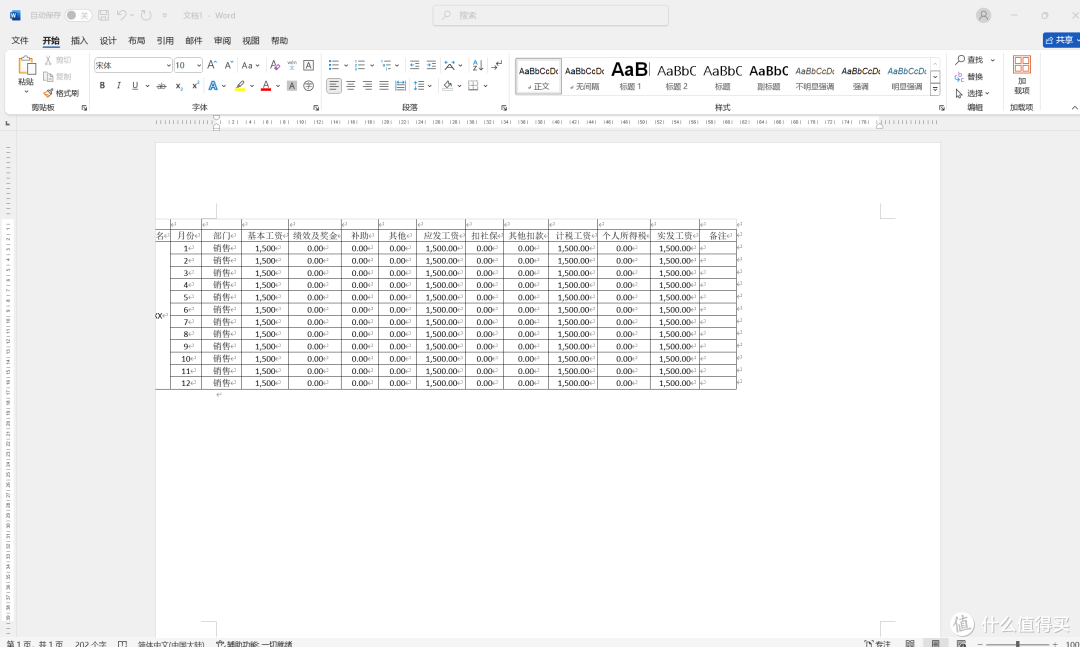
Task: Align text left
Action: point(334,85)
